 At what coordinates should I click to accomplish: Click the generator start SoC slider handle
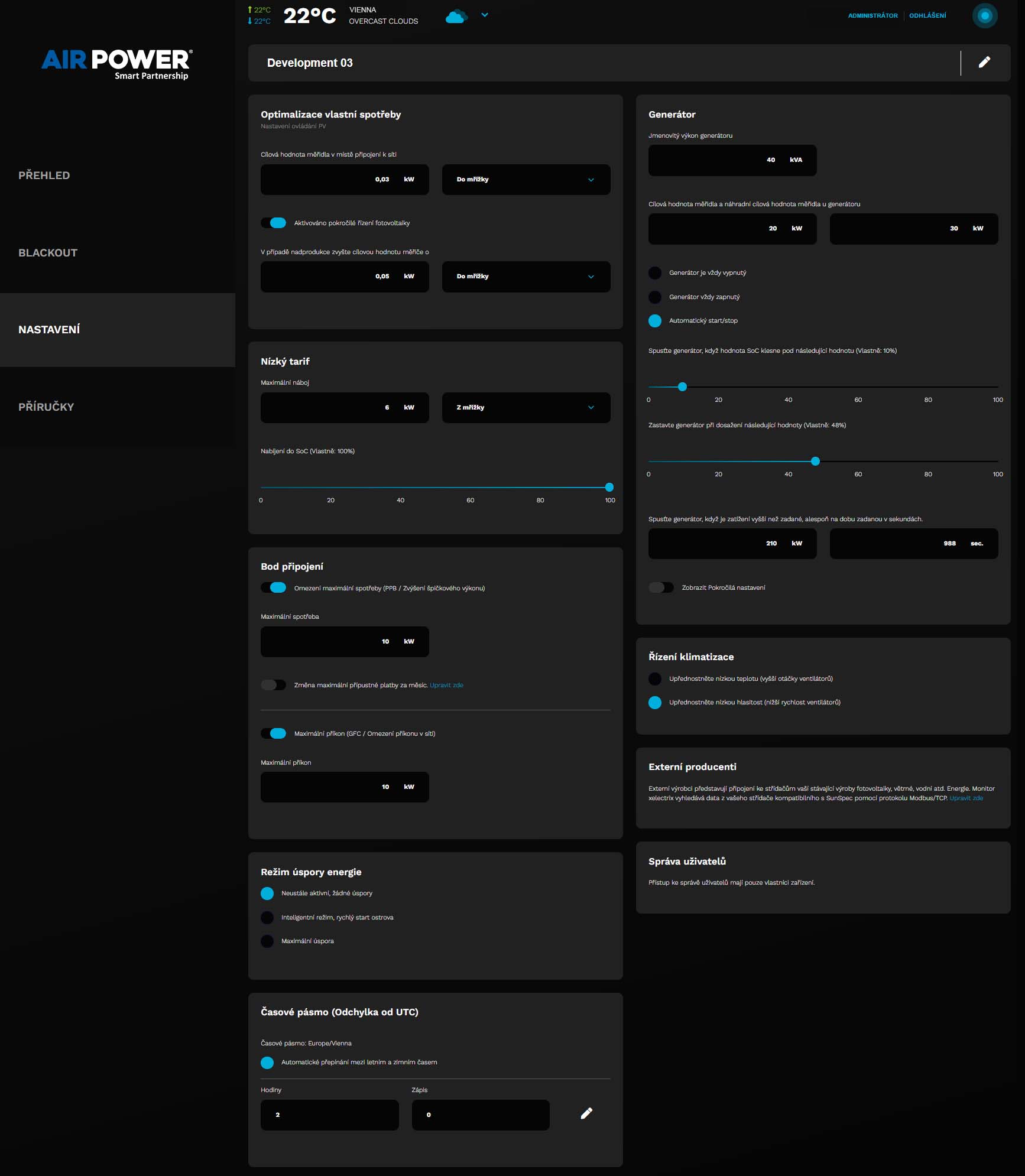click(683, 387)
